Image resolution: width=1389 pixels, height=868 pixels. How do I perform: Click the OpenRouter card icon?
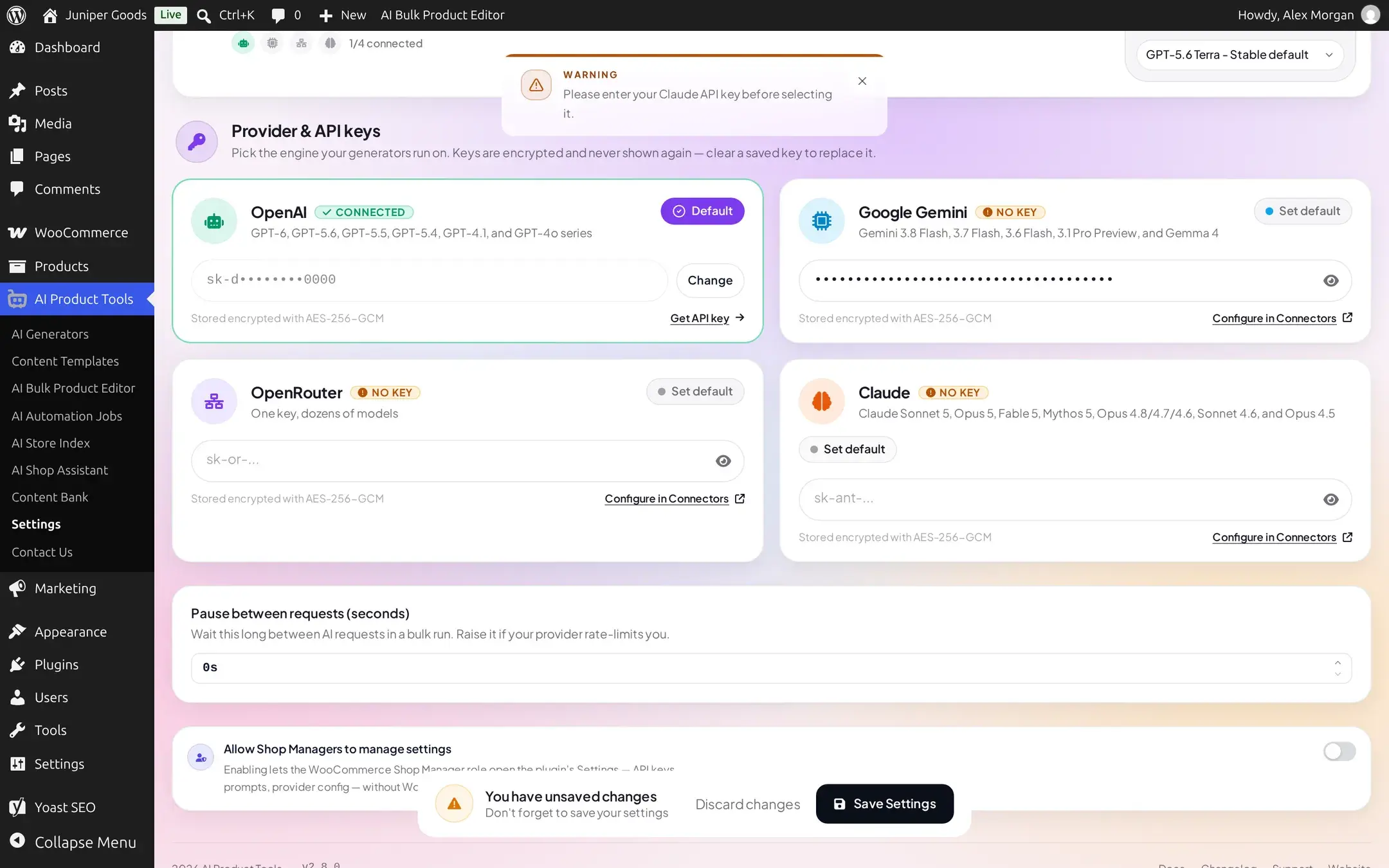pos(214,401)
